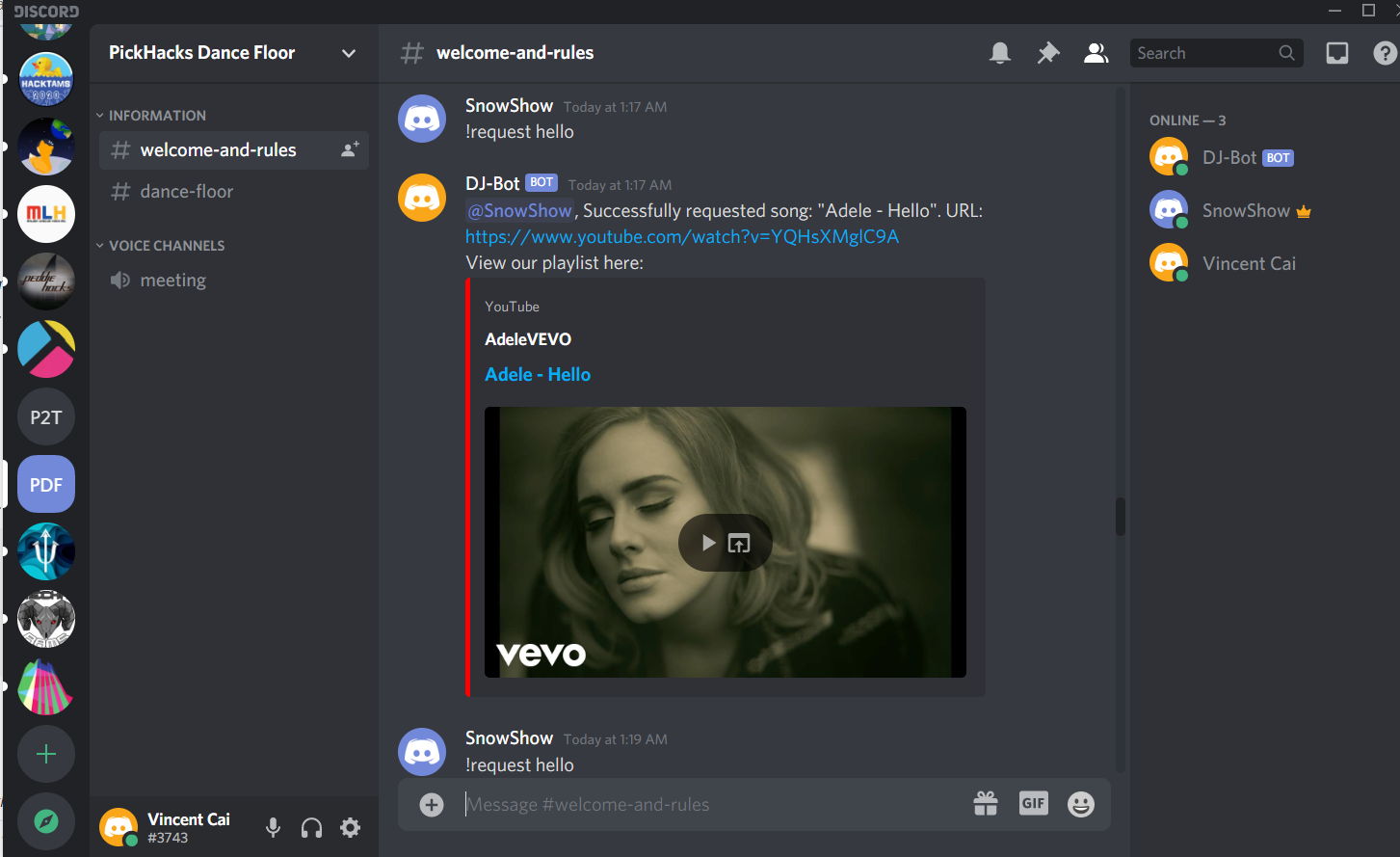The image size is (1400, 857).
Task: Click the @SnowShow mention
Action: pos(520,210)
